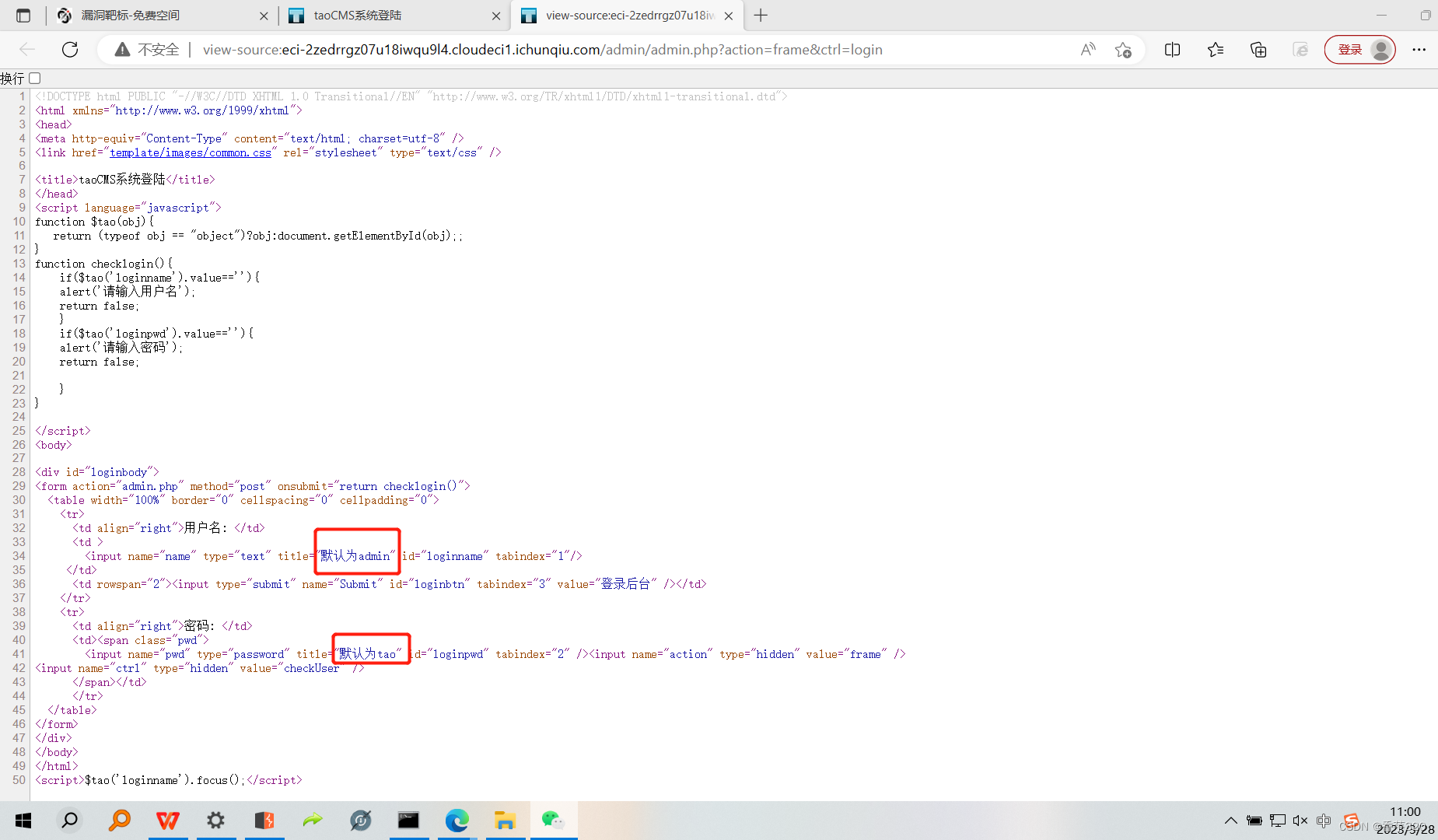This screenshot has width=1438, height=840.
Task: Show hidden tray icons chevron
Action: coord(1230,821)
